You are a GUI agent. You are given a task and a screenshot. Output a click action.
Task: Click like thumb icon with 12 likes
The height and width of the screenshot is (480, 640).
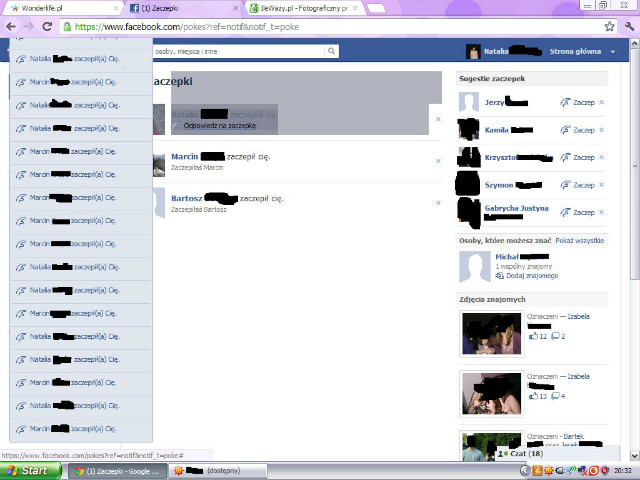pos(533,336)
